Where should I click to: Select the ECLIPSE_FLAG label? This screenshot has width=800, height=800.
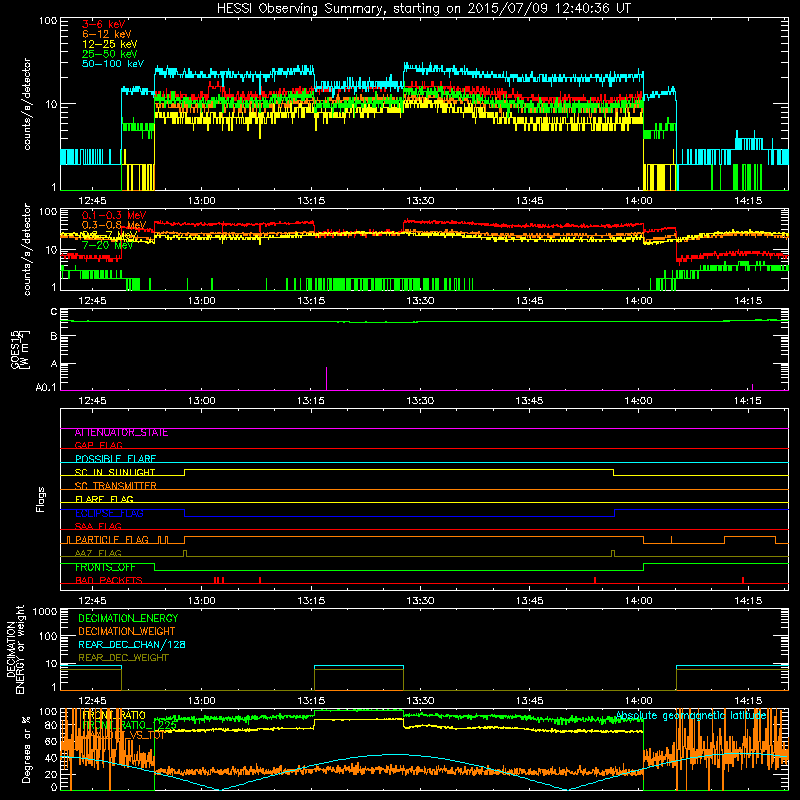109,513
